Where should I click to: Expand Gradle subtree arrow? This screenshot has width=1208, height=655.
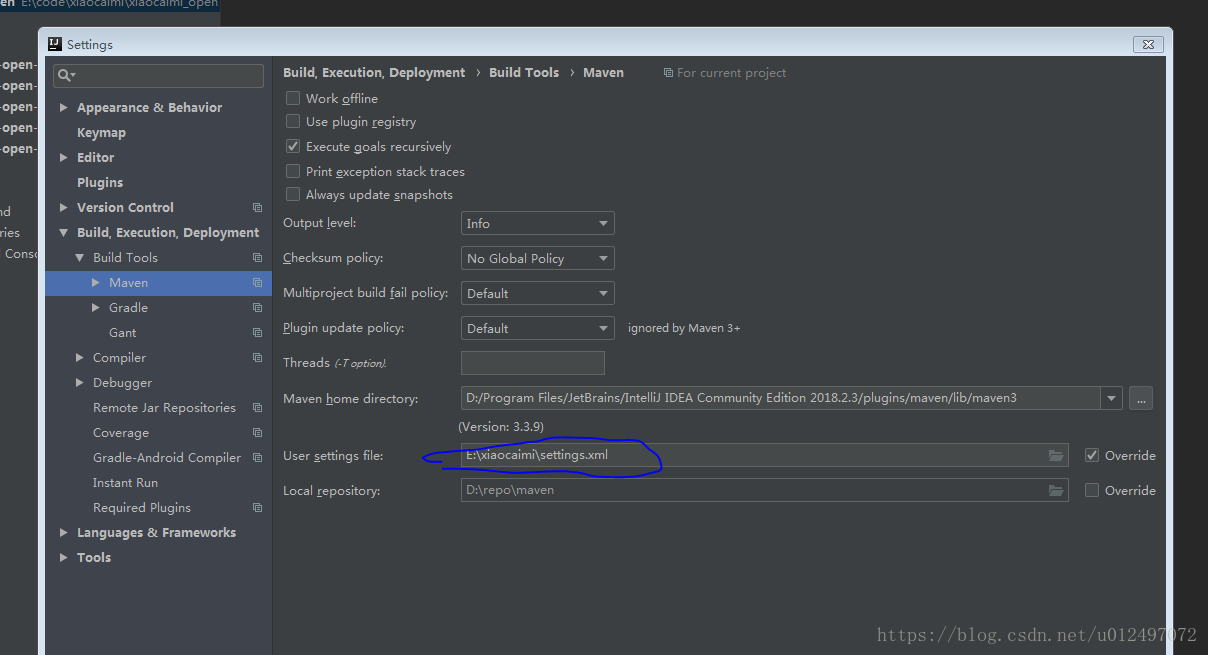(x=96, y=308)
